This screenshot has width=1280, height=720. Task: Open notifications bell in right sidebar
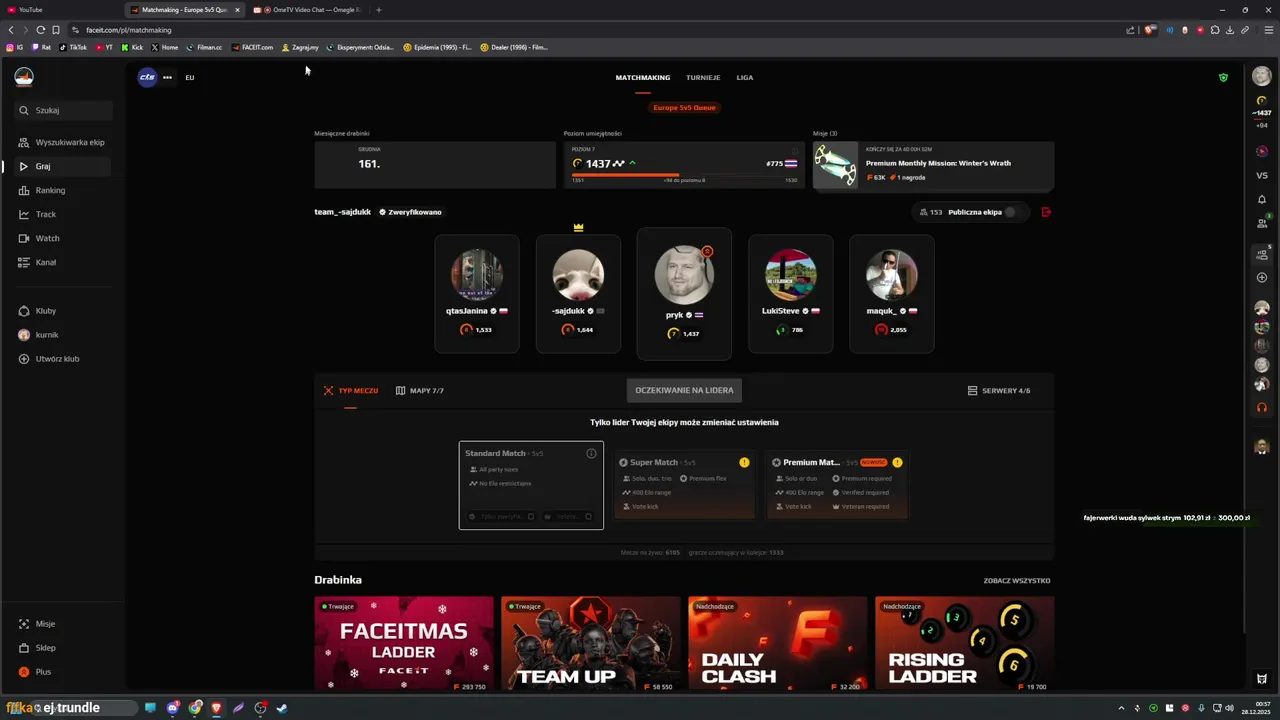tap(1262, 199)
